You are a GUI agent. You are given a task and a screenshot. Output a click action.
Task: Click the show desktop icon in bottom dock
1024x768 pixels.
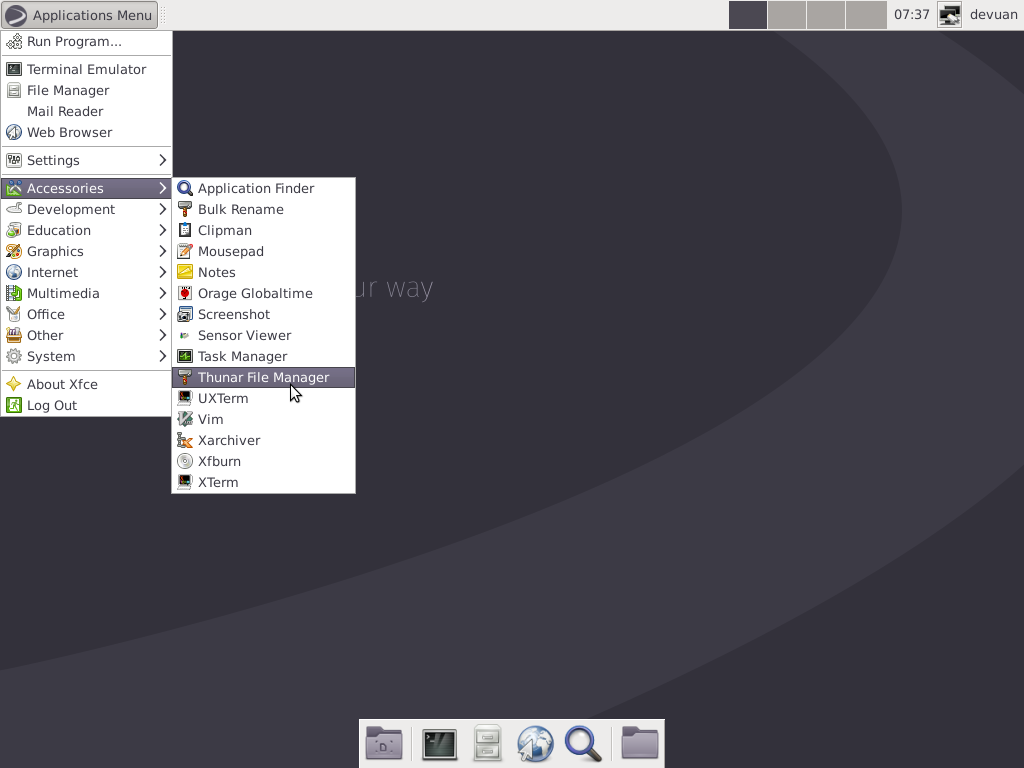[x=385, y=743]
